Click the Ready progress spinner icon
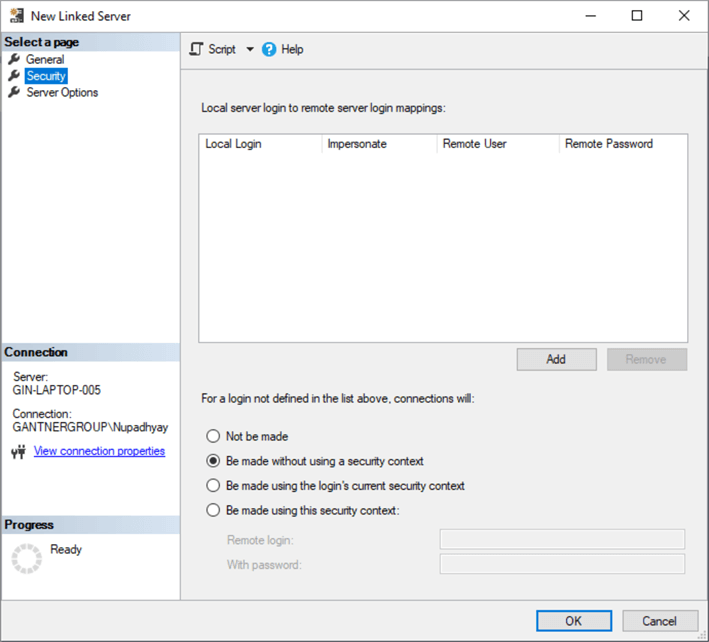Screen dimensions: 709x642 coord(27,558)
